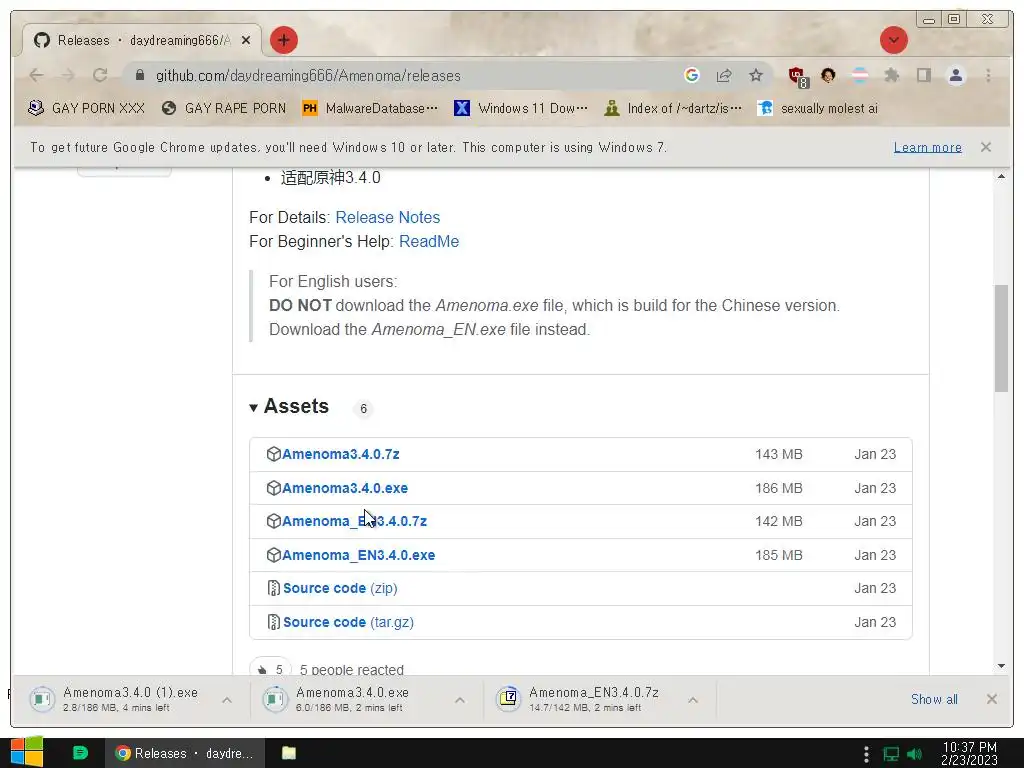Download Amenoma_EN3.4.0.exe asset
This screenshot has width=1024, height=768.
pos(359,556)
